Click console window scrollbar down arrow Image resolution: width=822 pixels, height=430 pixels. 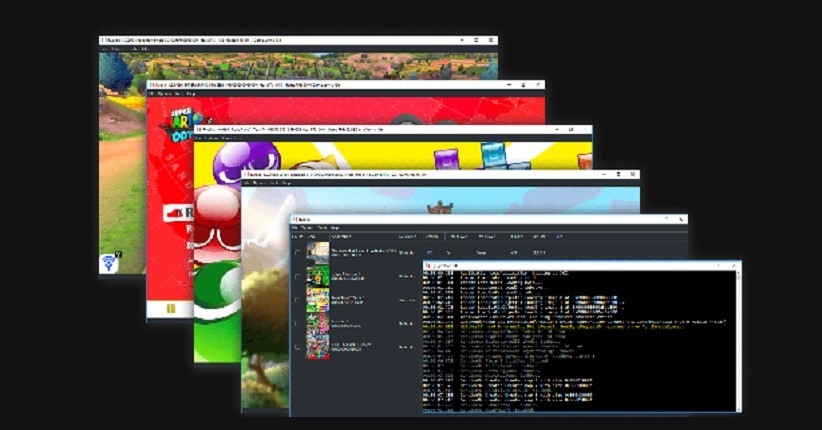coord(738,409)
